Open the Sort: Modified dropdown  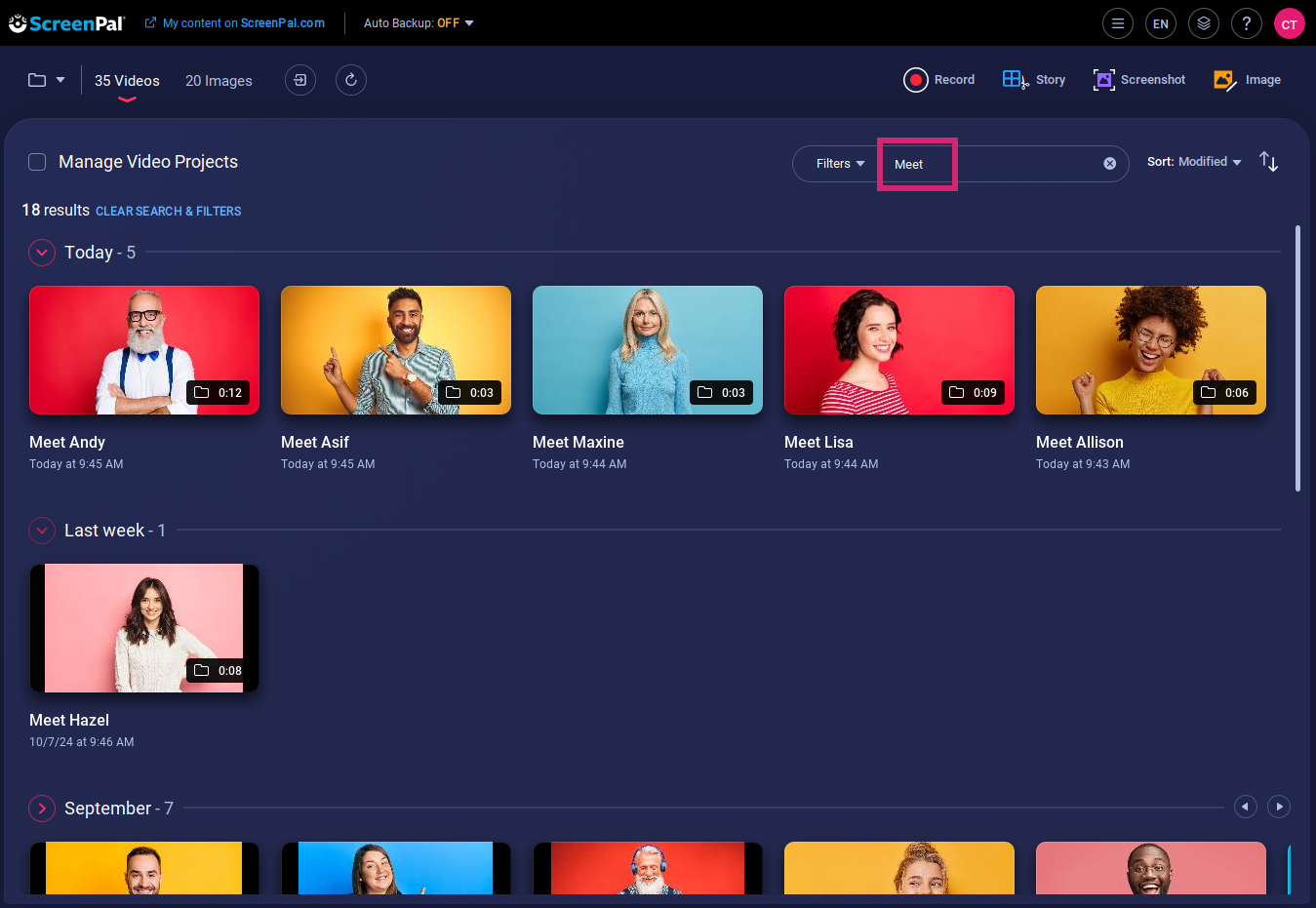1194,162
